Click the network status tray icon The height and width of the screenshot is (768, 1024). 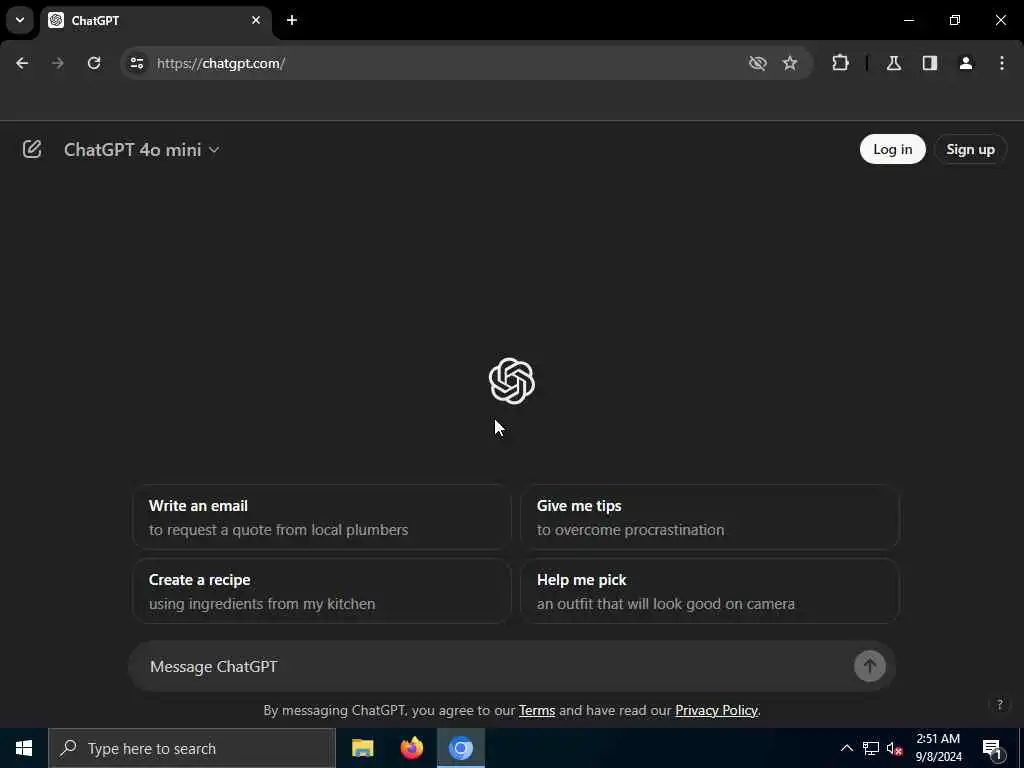[x=871, y=748]
